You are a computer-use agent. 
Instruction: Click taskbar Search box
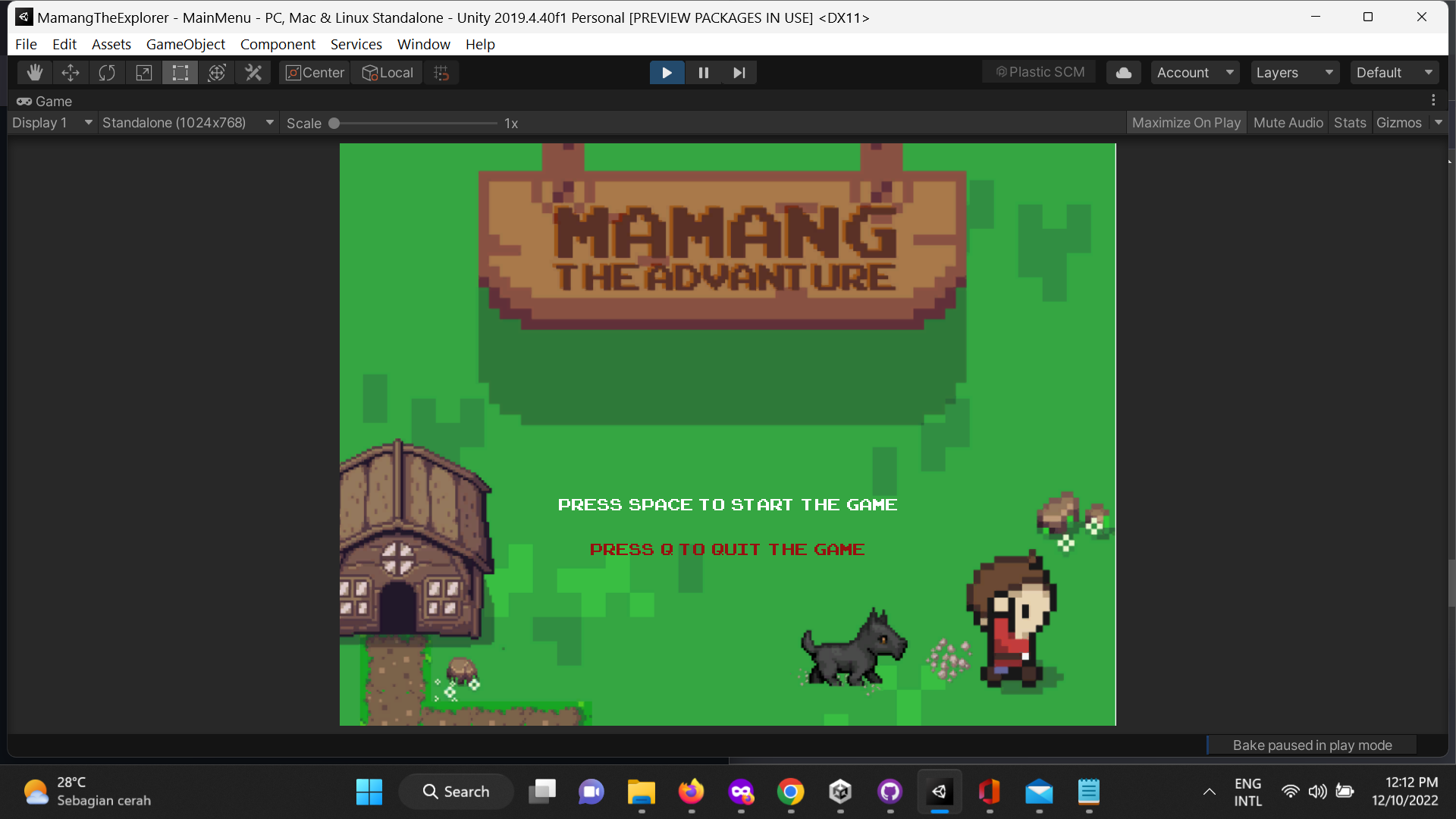[457, 792]
